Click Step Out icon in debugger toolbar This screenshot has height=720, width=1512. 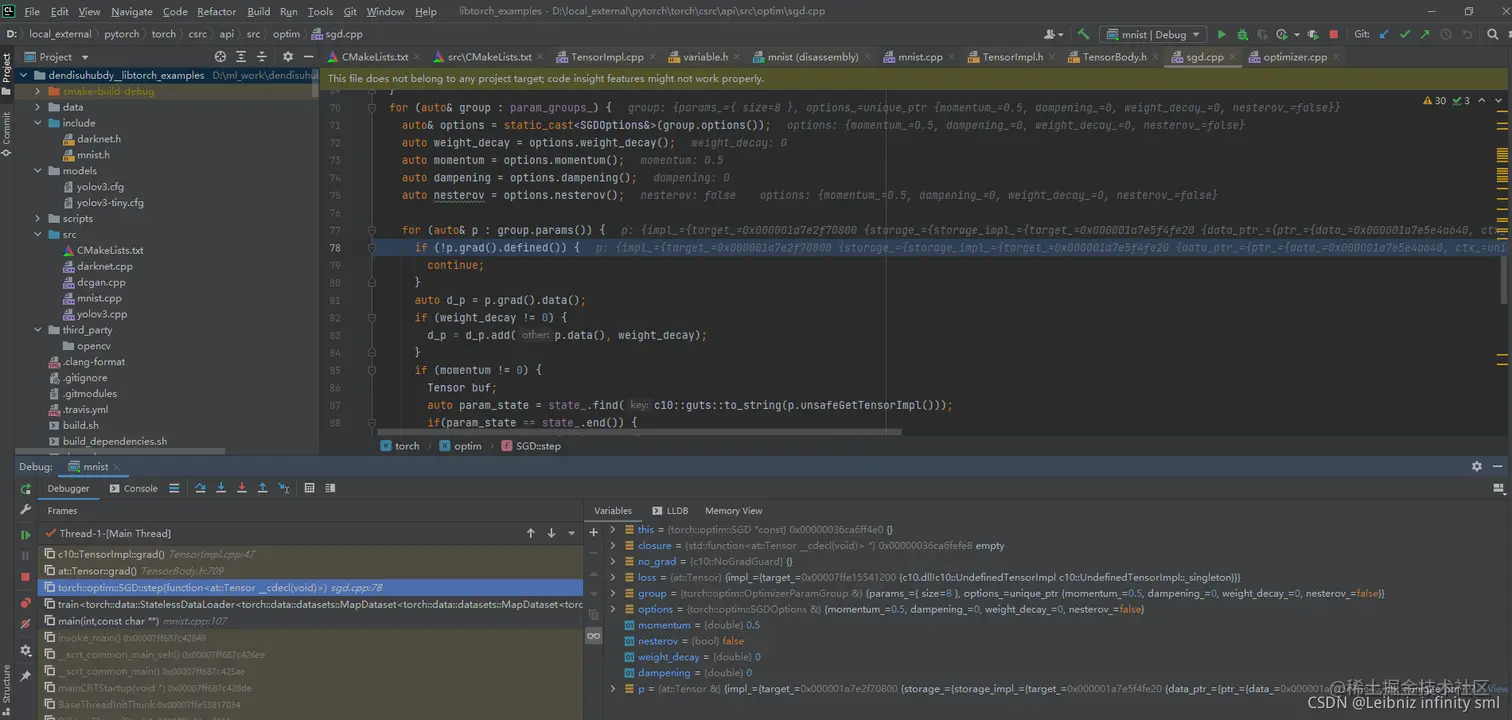tap(262, 488)
